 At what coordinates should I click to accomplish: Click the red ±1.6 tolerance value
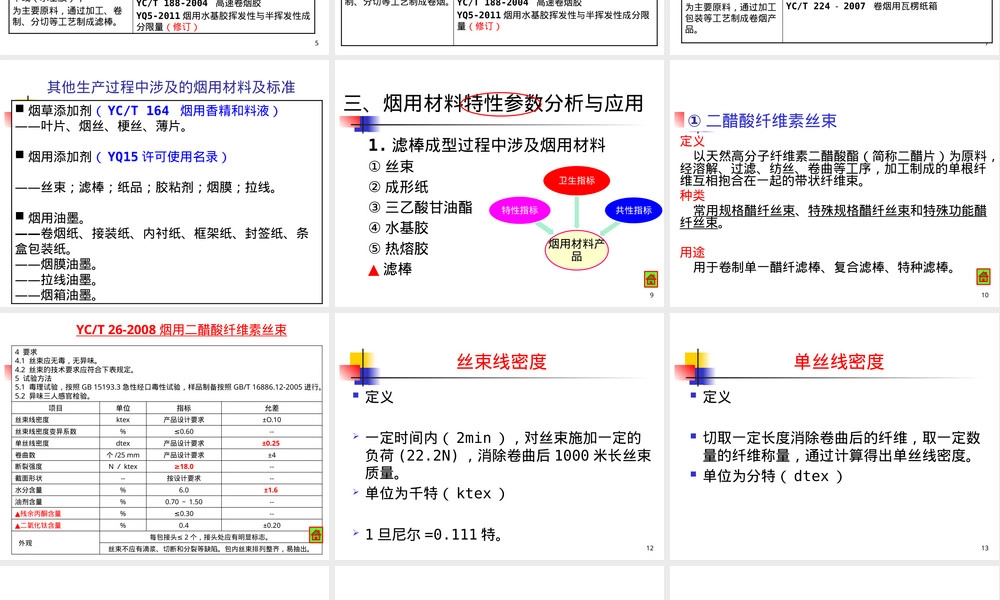pyautogui.click(x=271, y=490)
